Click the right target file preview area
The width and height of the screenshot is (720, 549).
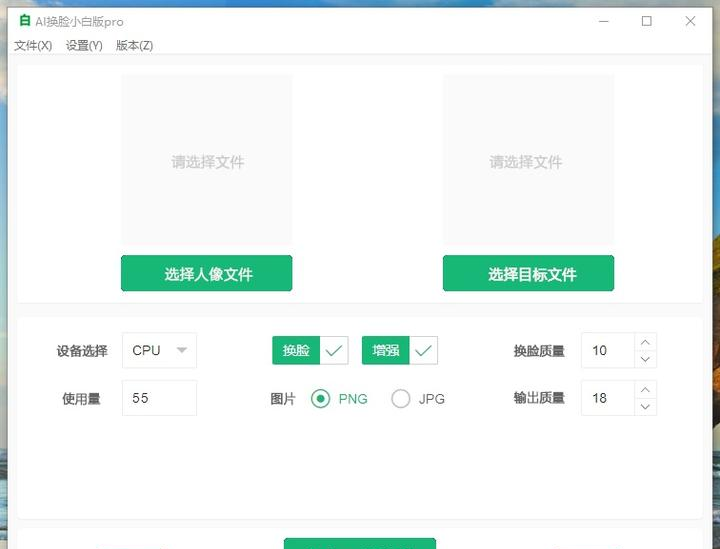(529, 159)
